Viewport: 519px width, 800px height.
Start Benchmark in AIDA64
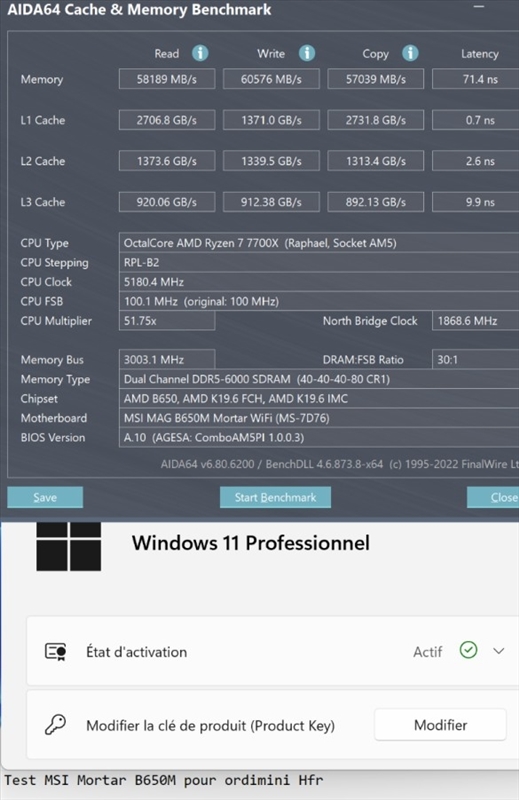(275, 497)
